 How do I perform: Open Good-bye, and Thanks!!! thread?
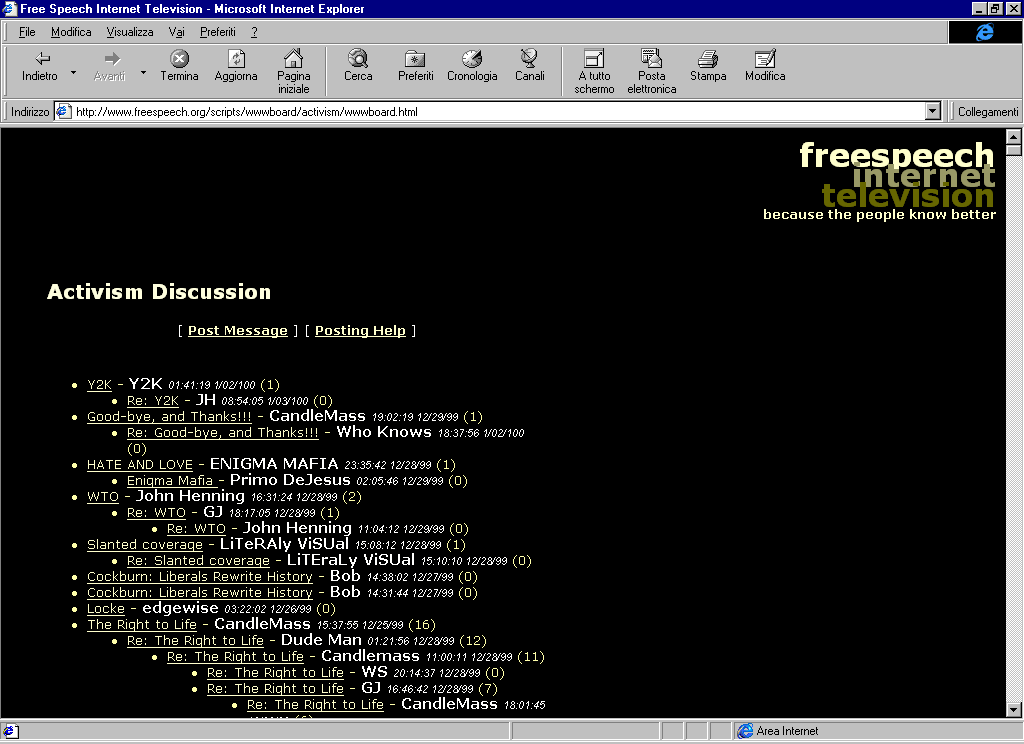pyautogui.click(x=169, y=417)
